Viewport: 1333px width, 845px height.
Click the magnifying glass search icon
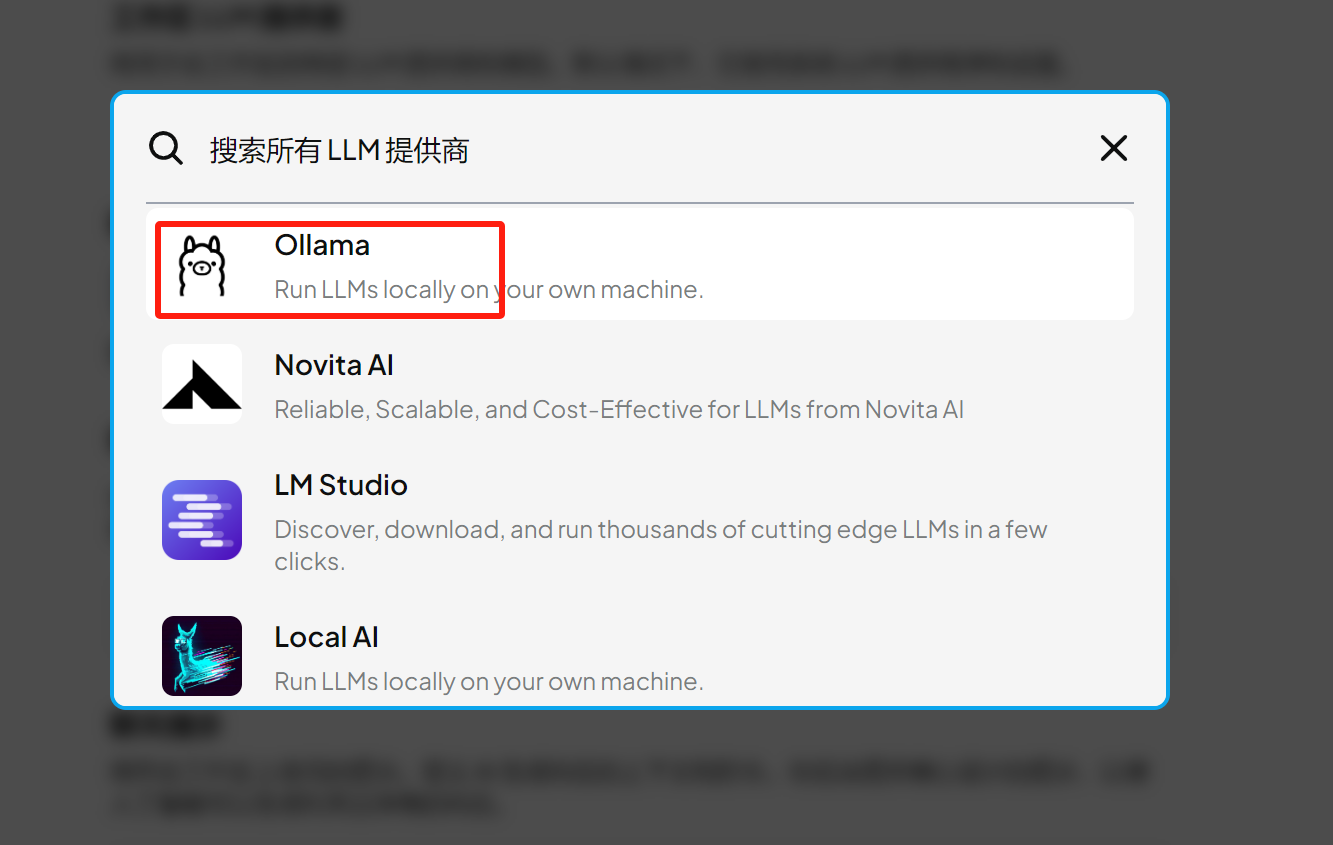pos(166,149)
